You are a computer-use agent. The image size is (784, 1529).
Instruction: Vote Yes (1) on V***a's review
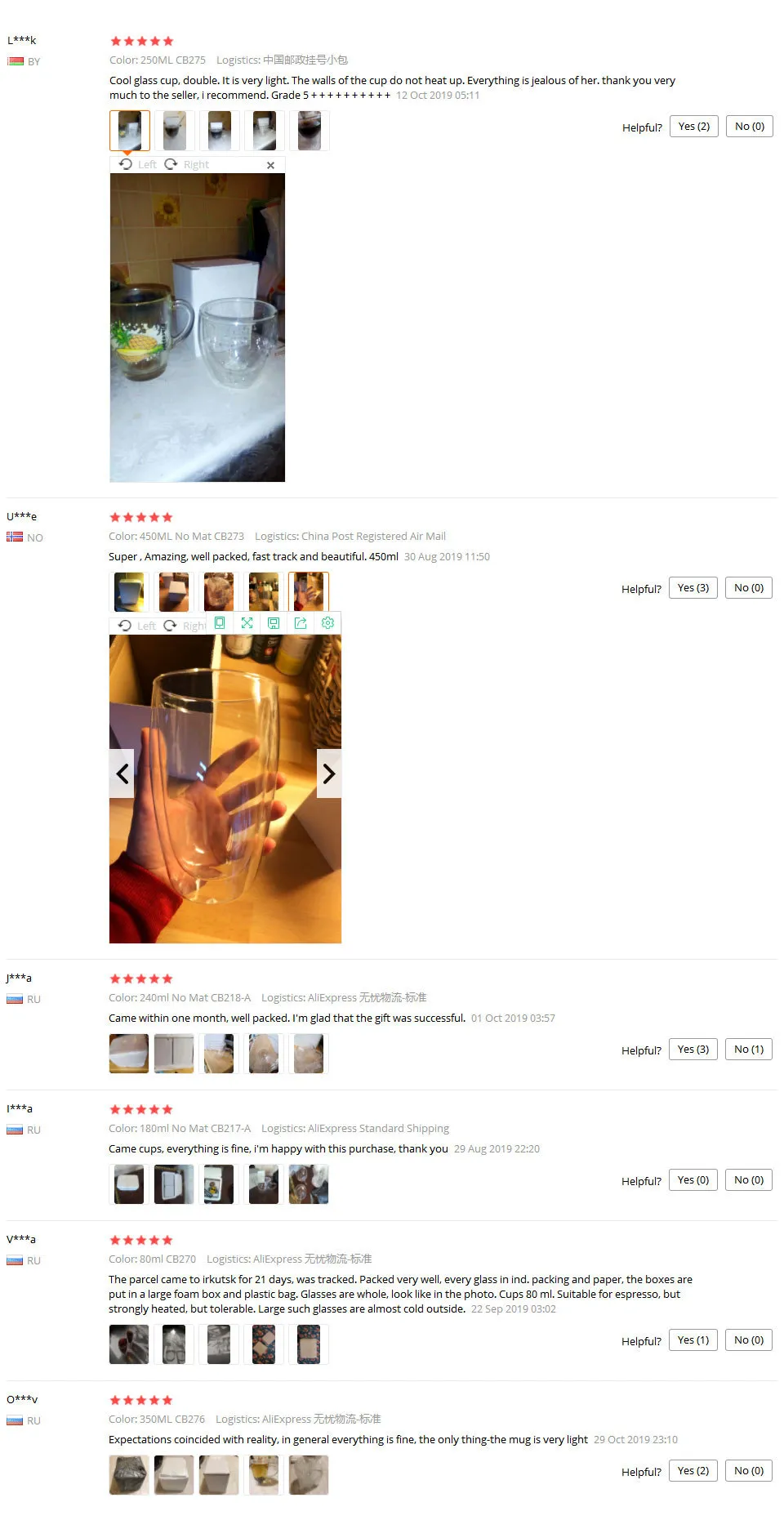coord(693,1340)
